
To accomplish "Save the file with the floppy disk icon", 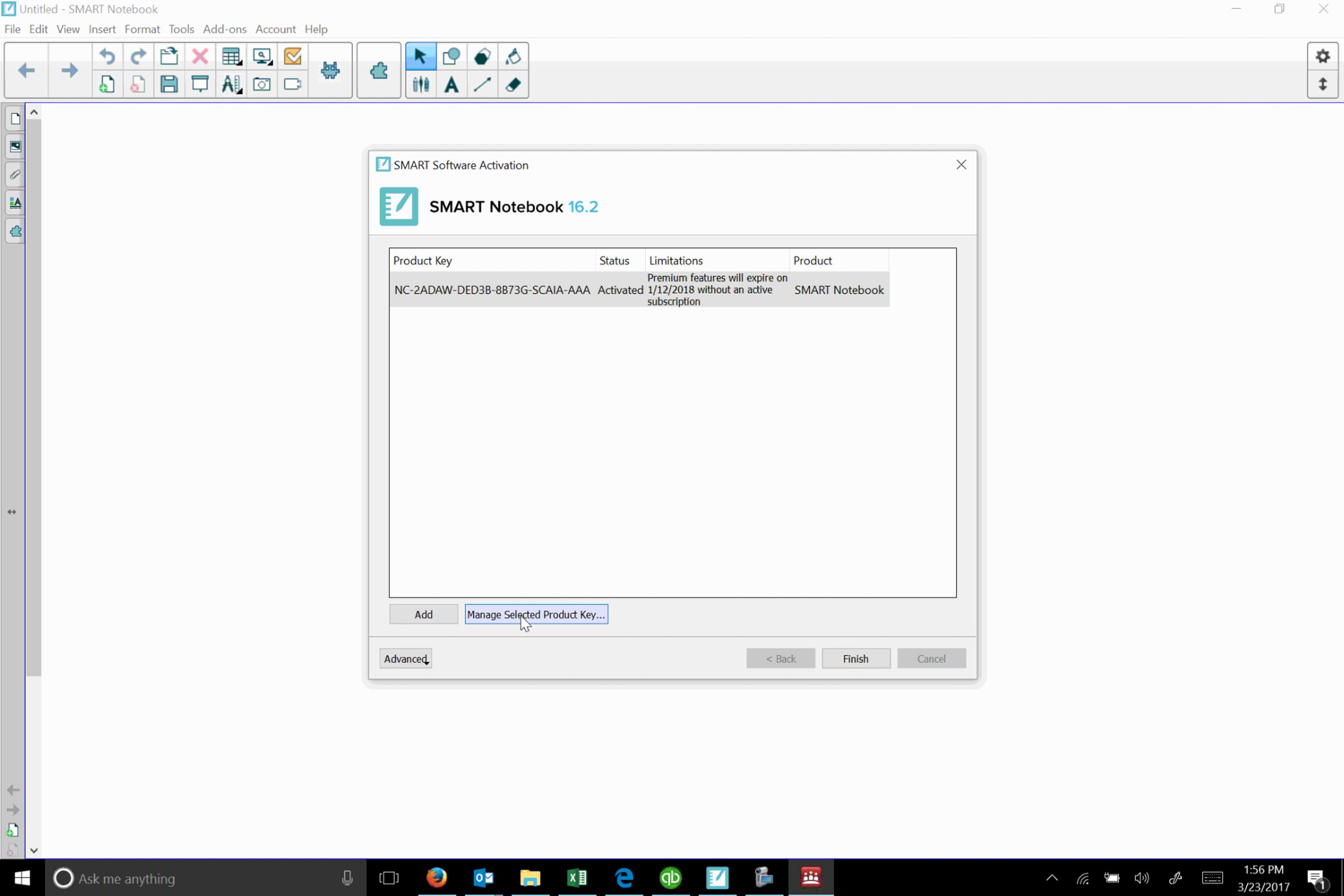I will point(169,85).
